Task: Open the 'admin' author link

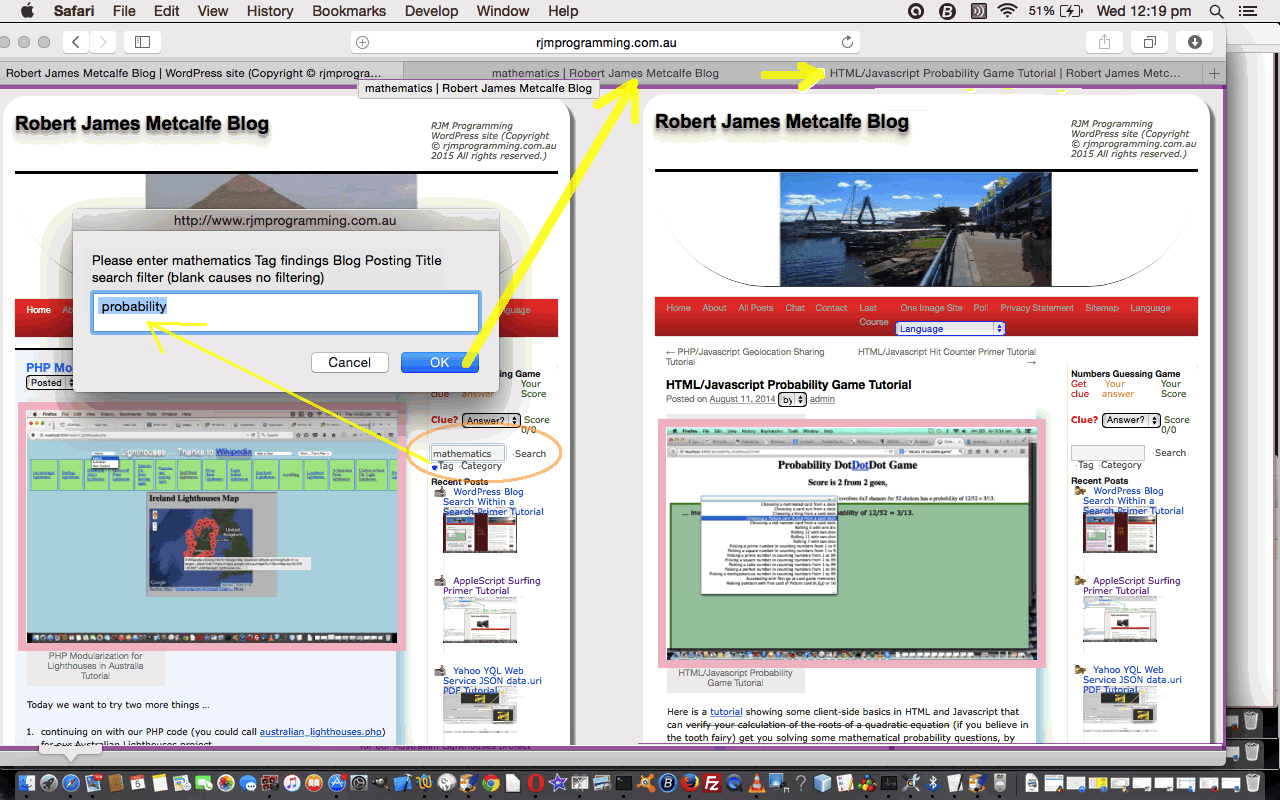Action: (822, 399)
